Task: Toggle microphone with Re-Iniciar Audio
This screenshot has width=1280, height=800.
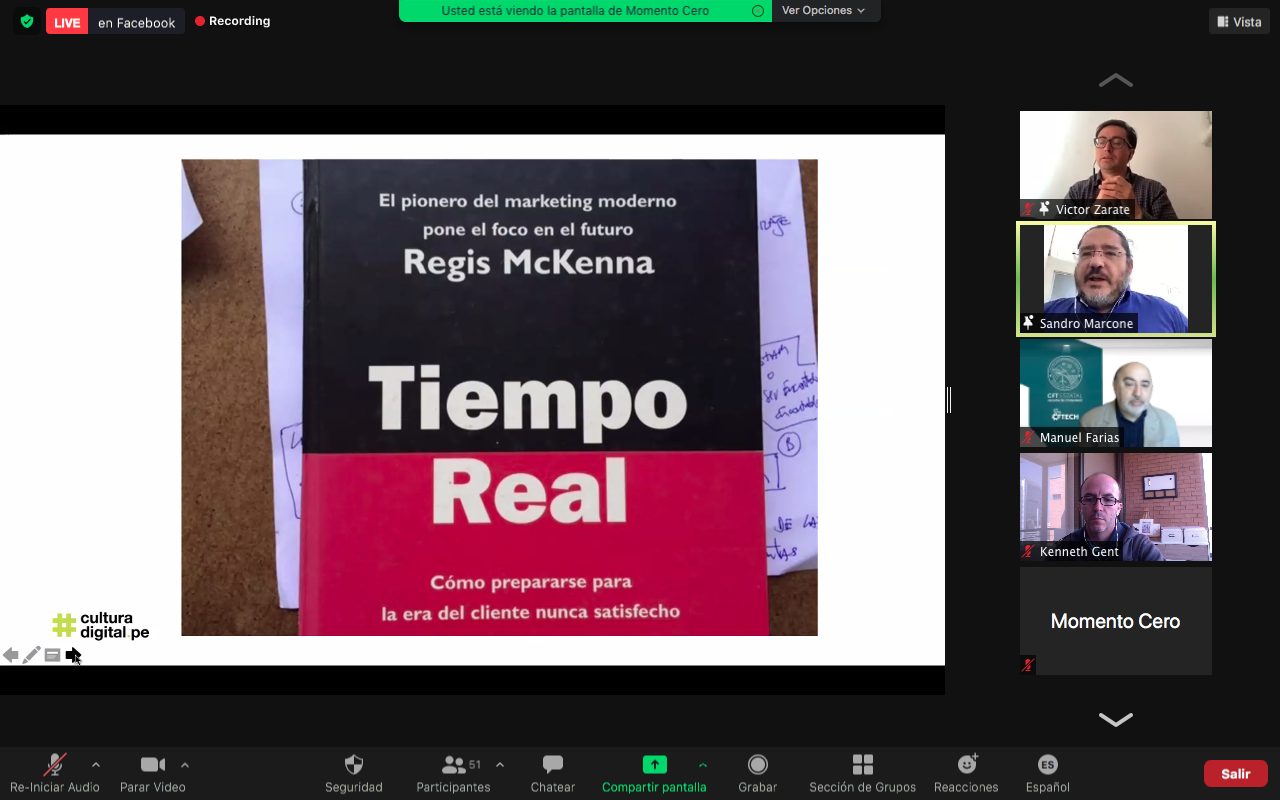Action: [55, 766]
